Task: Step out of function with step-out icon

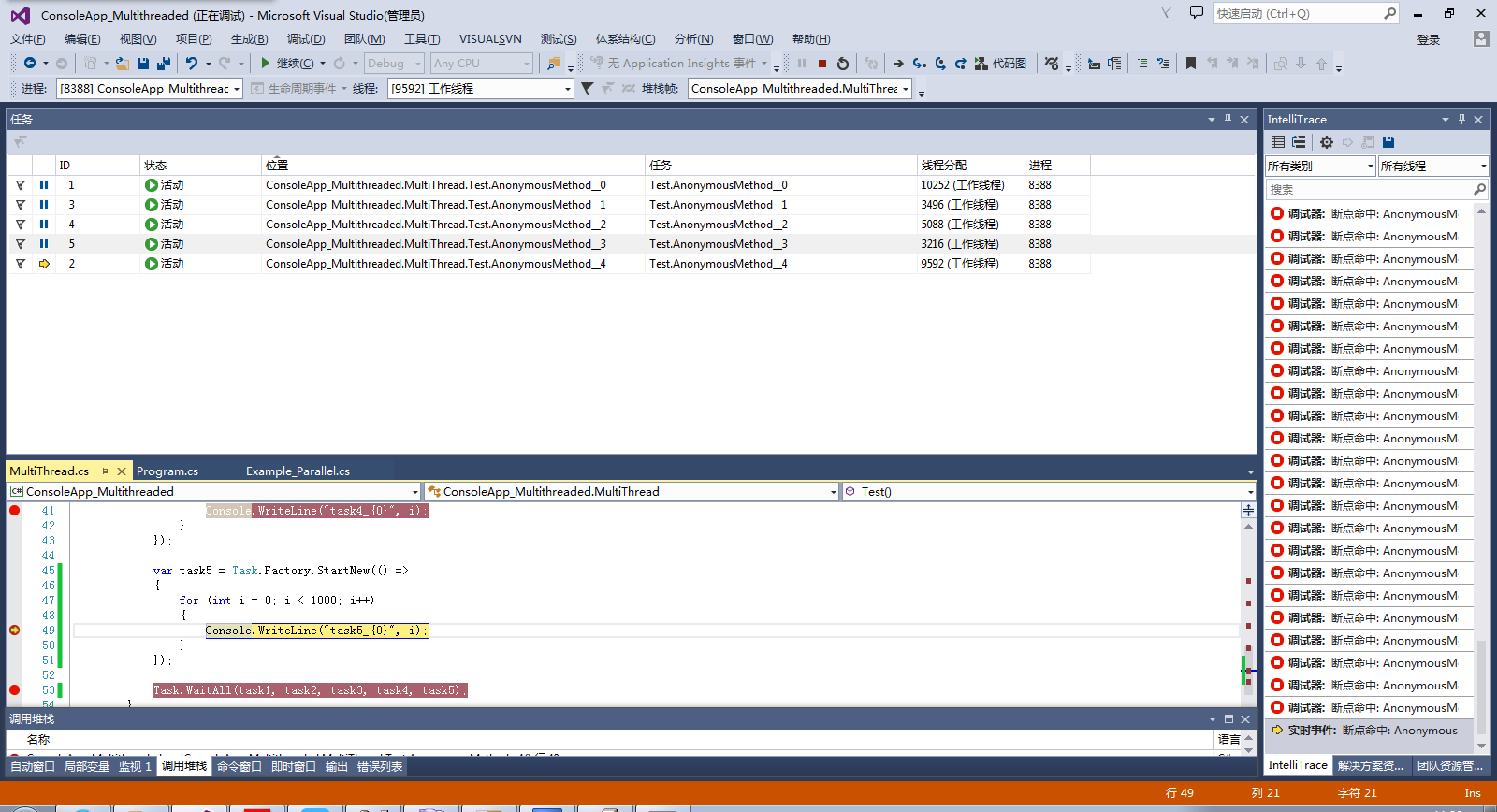Action: point(961,64)
